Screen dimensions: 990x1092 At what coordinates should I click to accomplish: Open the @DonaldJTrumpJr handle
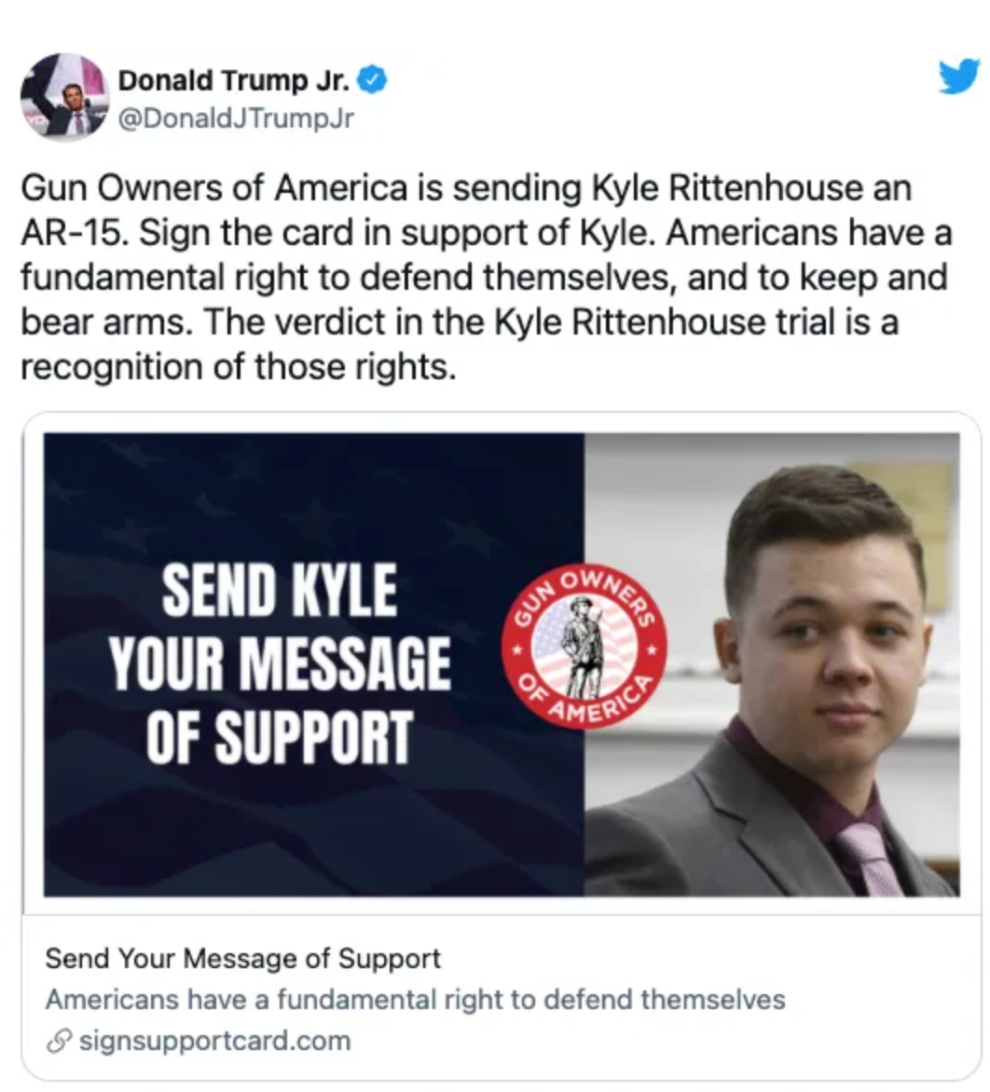[x=236, y=118]
